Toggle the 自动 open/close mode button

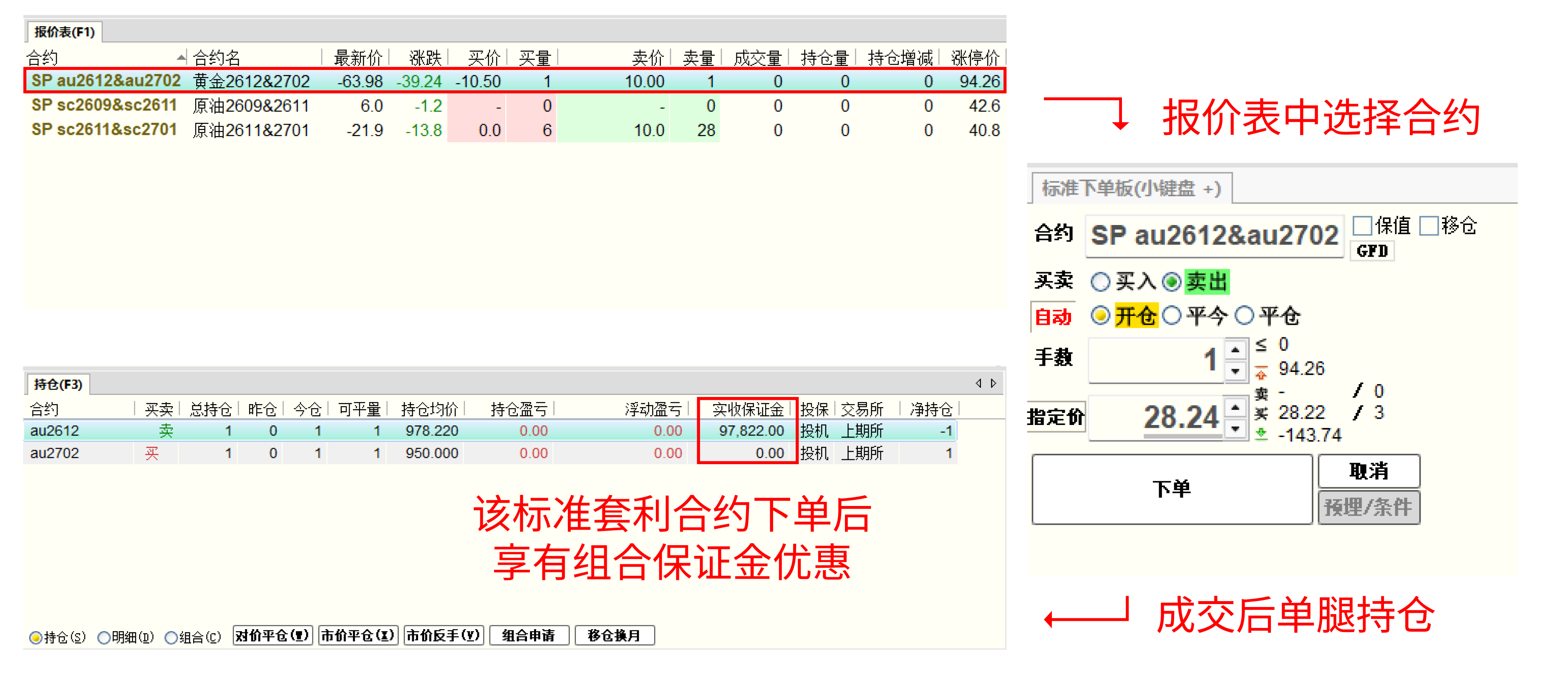(x=1053, y=317)
